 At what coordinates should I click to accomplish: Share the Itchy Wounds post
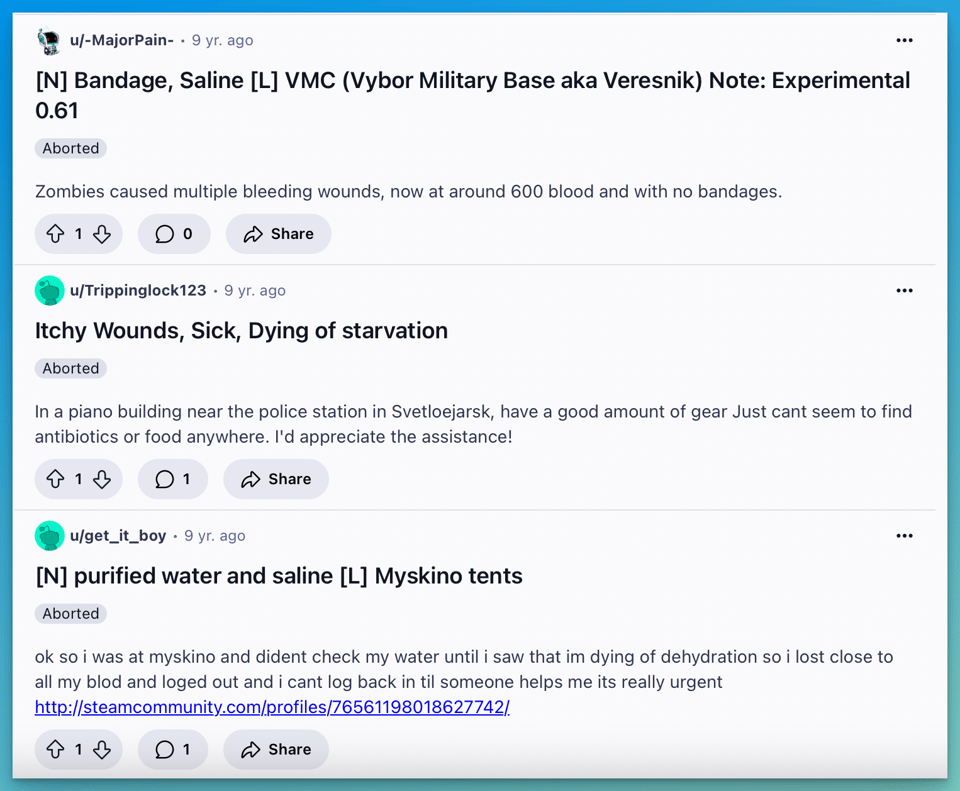276,479
